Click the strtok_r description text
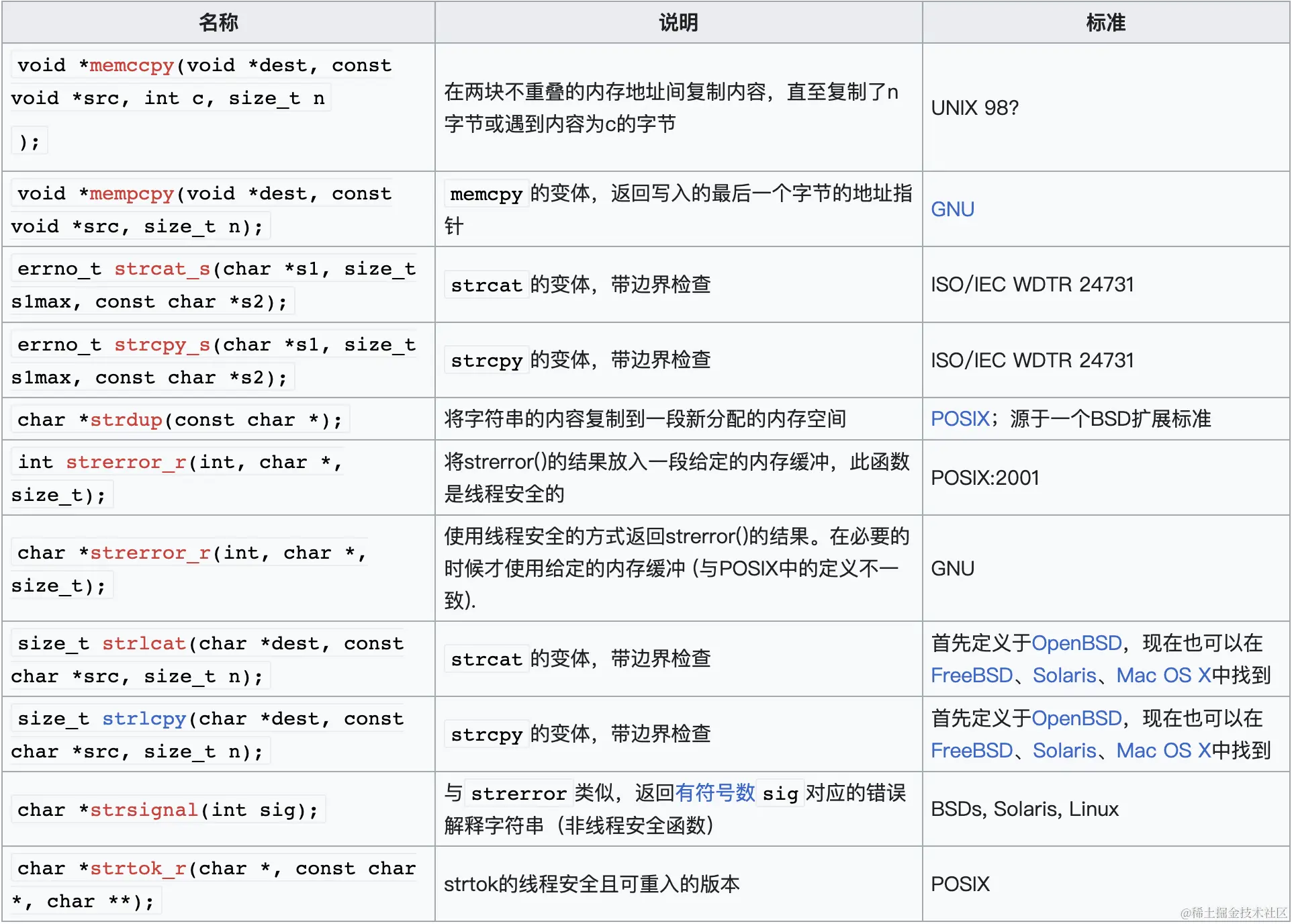 pyautogui.click(x=592, y=884)
